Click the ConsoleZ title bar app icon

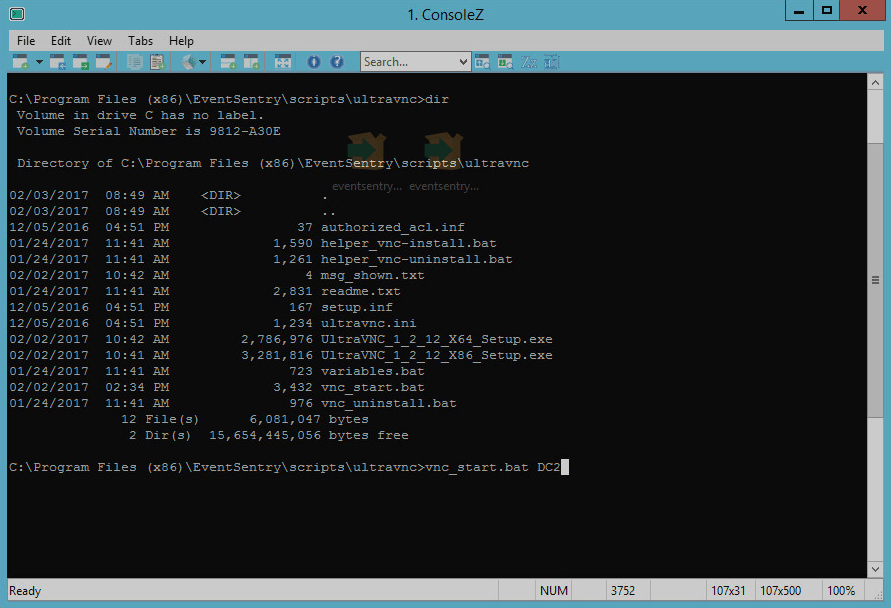click(x=16, y=14)
